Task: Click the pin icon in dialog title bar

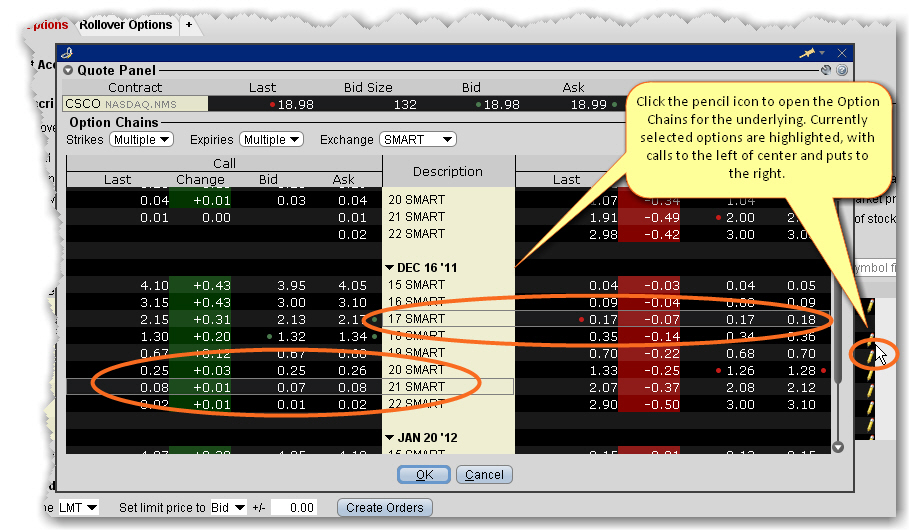Action: pyautogui.click(x=806, y=52)
